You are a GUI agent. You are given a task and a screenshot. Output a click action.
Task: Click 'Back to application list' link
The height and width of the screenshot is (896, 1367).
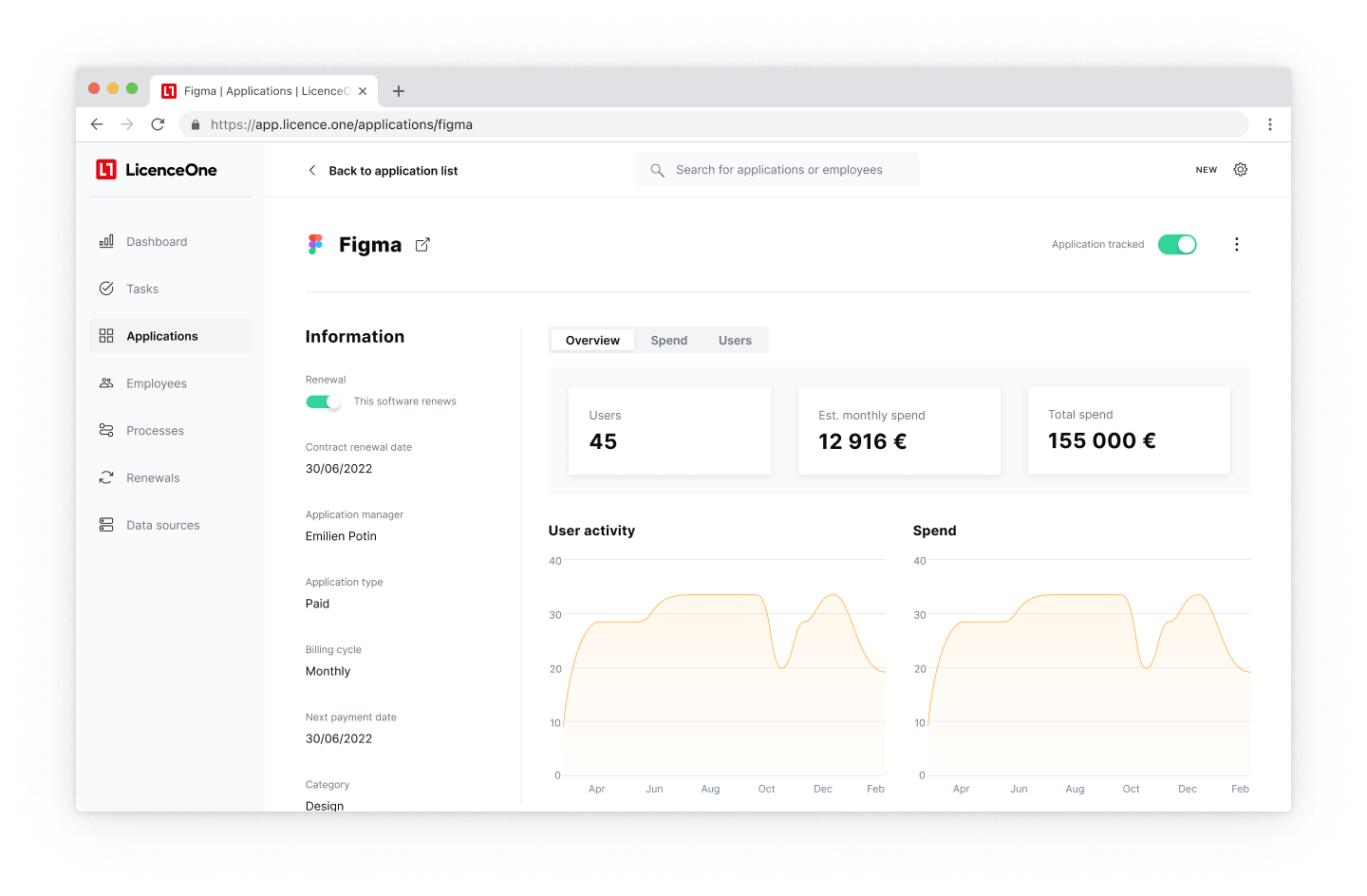pos(393,171)
